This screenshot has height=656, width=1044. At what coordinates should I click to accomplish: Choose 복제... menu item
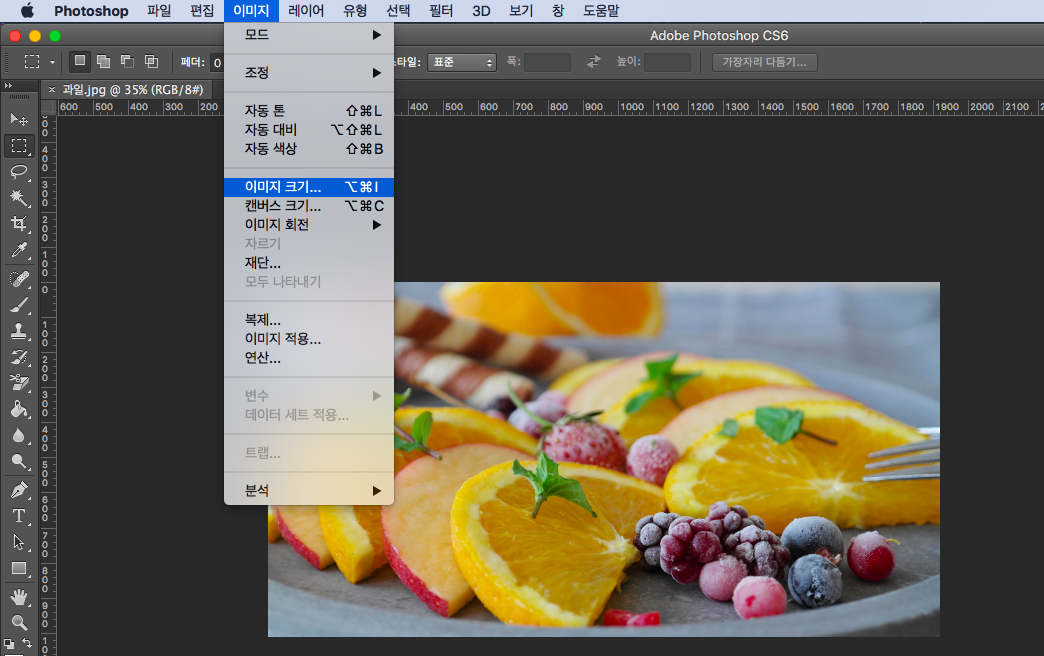309,320
